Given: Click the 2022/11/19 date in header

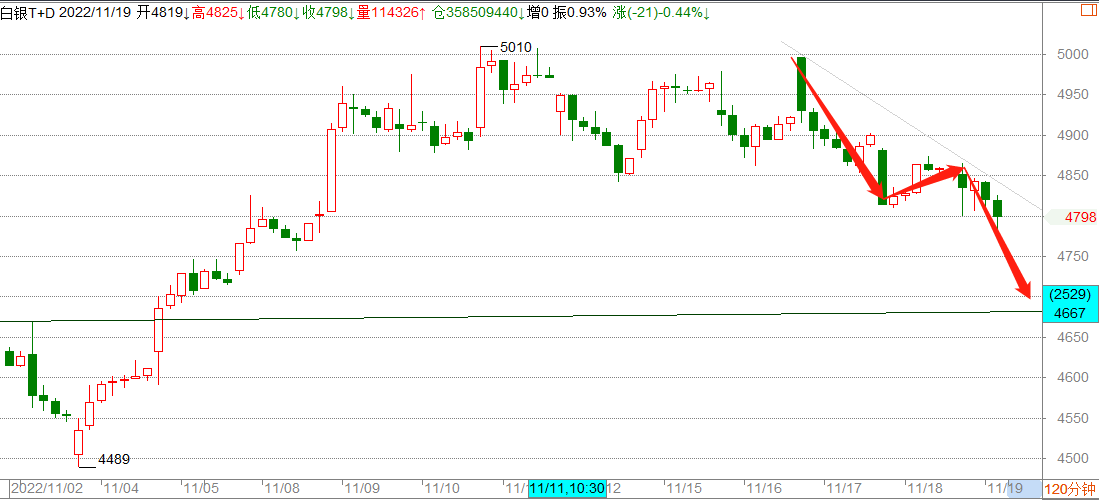Looking at the screenshot, I should pos(95,12).
